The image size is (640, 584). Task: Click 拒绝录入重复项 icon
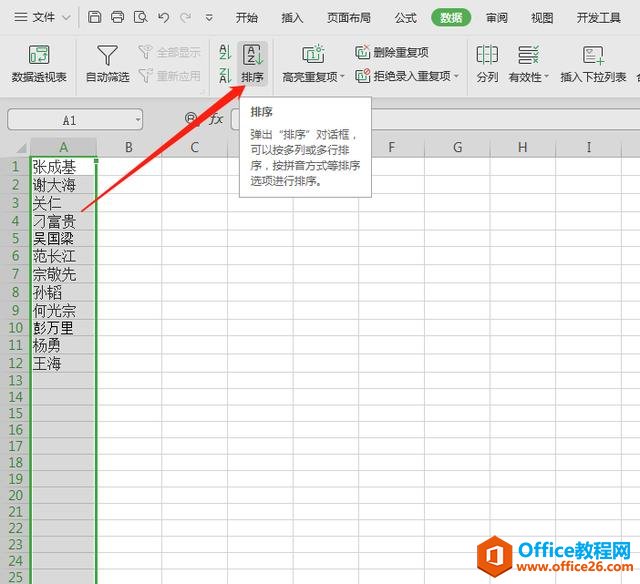pos(362,76)
